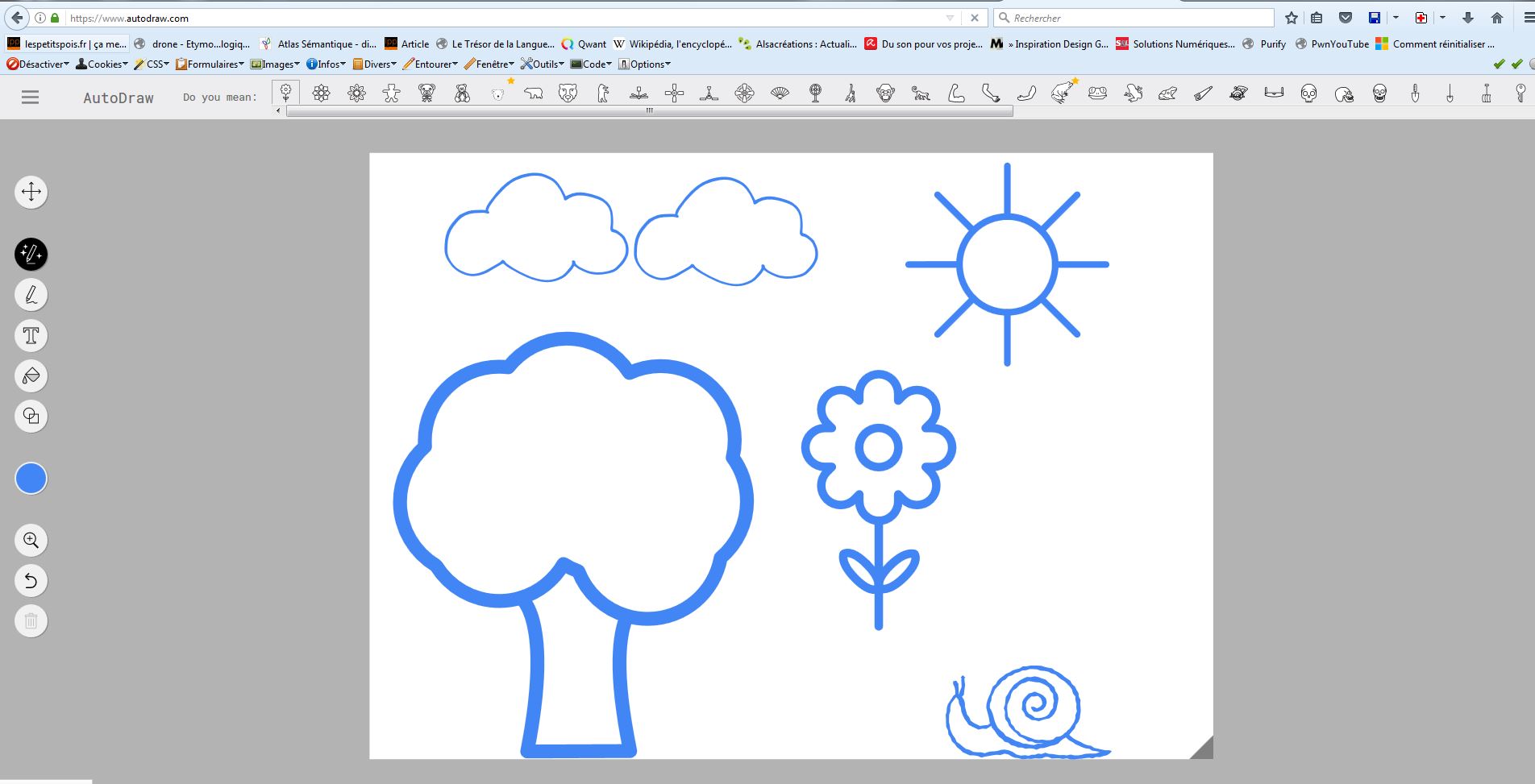The image size is (1535, 784).
Task: Open the Wikipédia bookmark
Action: tap(672, 44)
